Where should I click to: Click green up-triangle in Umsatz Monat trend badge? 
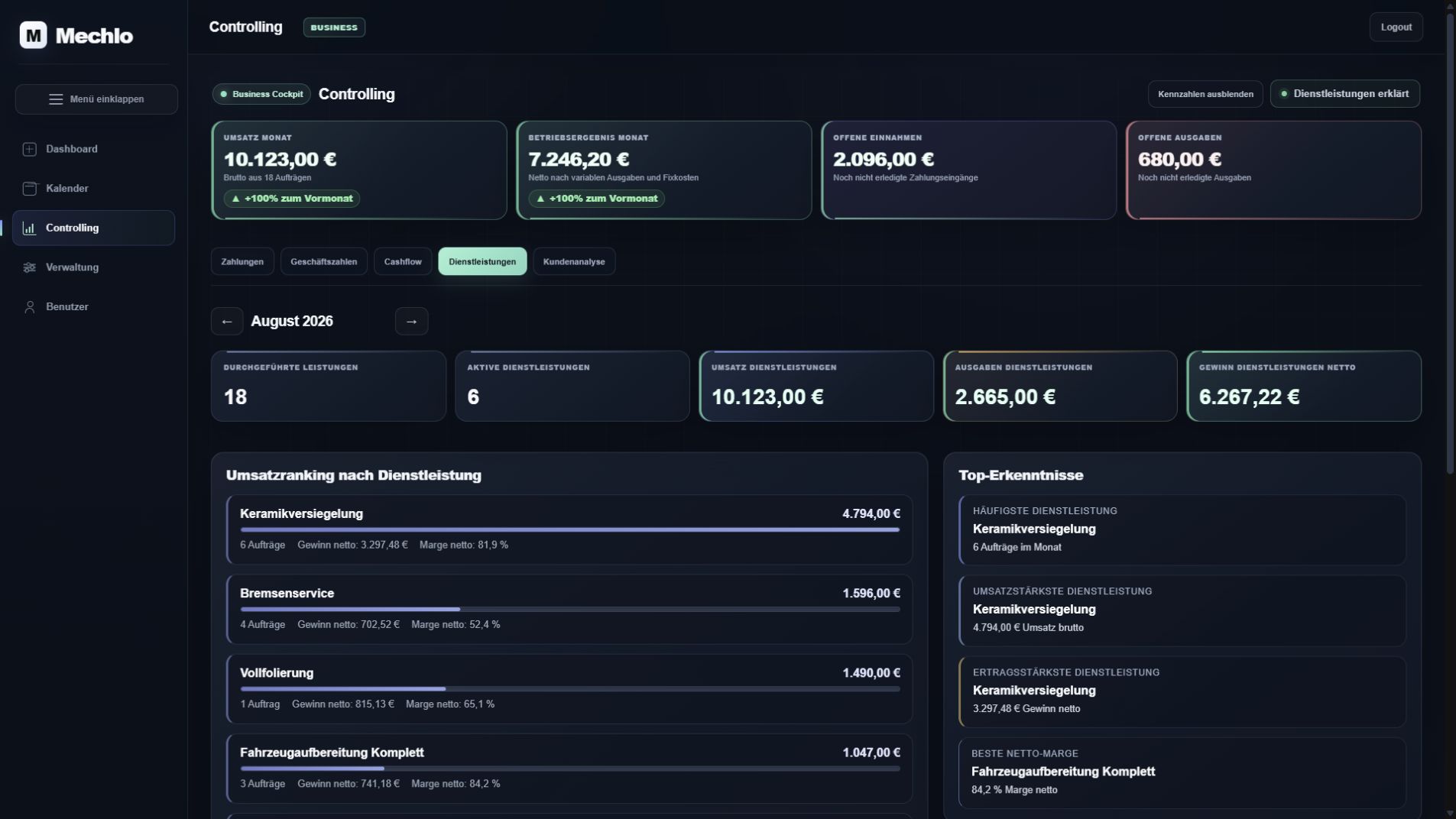[x=235, y=199]
